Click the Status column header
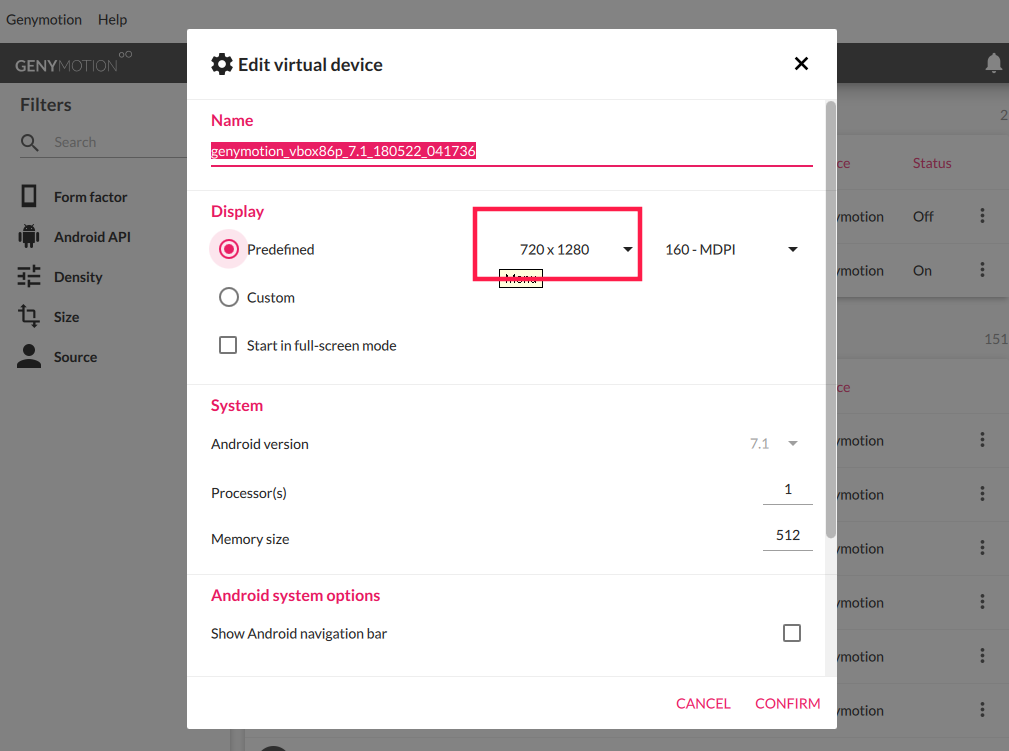 pyautogui.click(x=932, y=163)
